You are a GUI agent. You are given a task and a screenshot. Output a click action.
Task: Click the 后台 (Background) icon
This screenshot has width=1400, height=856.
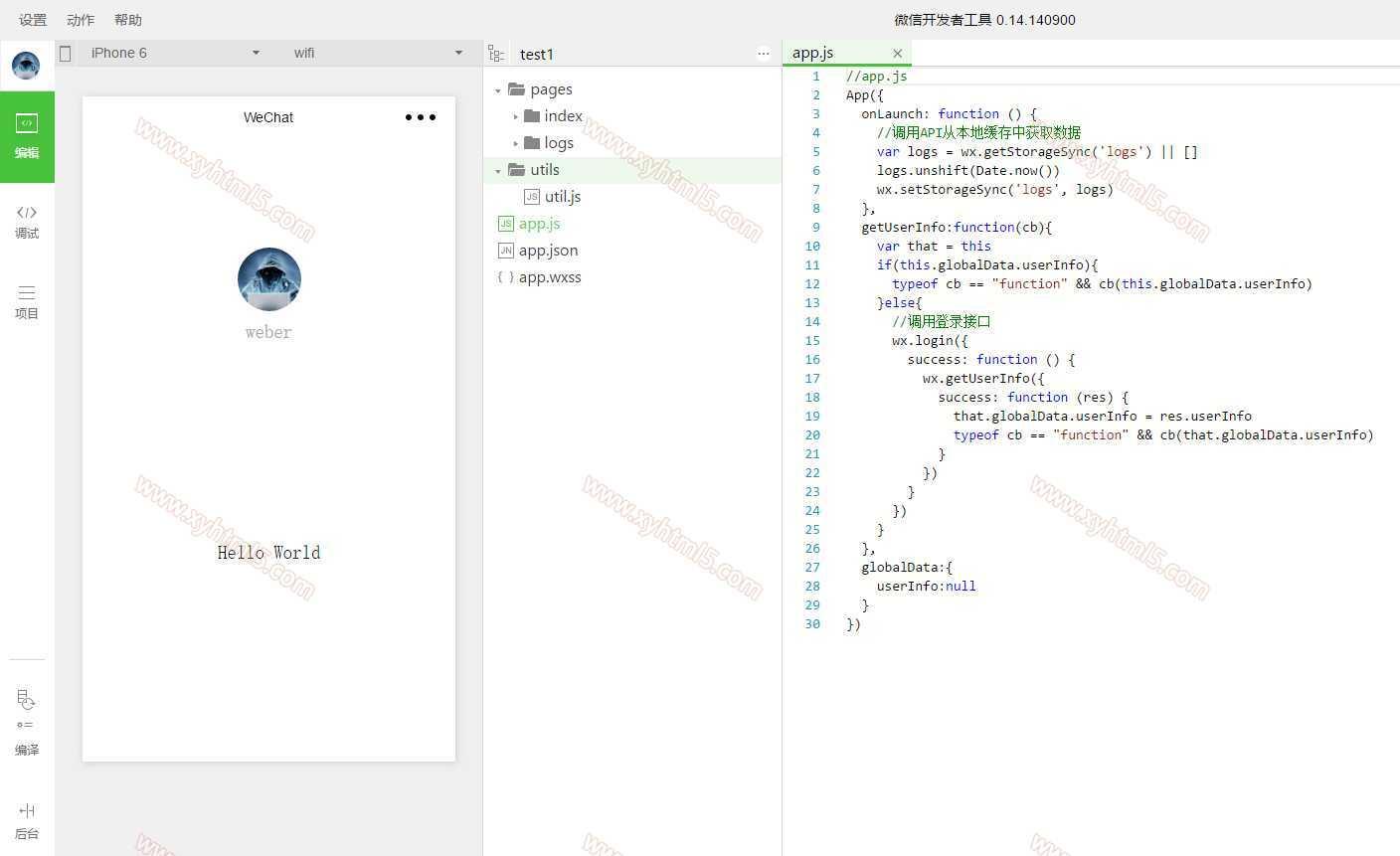coord(27,820)
